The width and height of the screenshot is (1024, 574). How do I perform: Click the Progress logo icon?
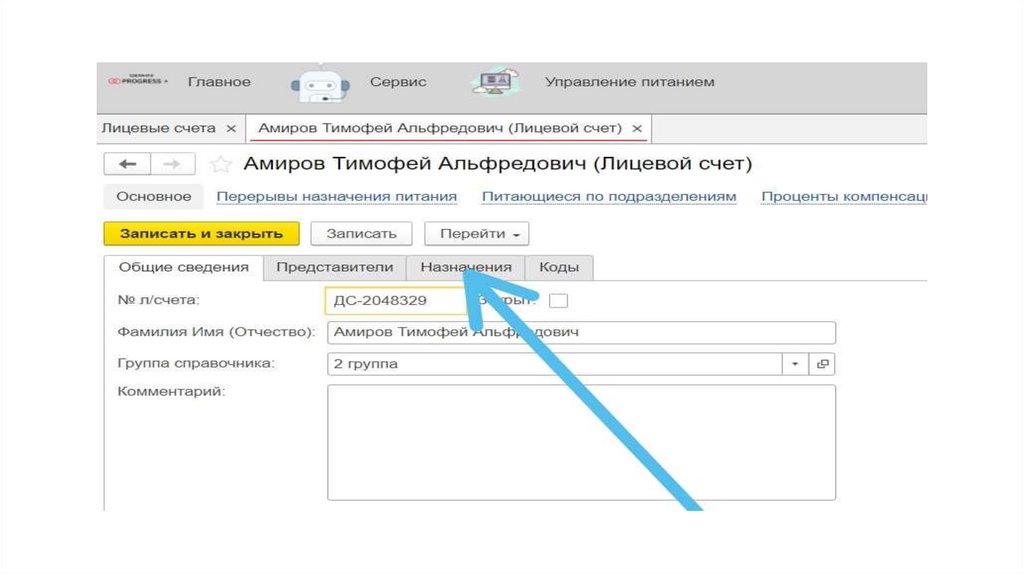(138, 82)
